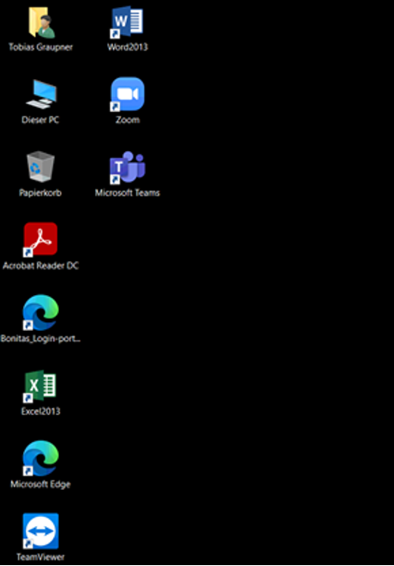The image size is (394, 566).
Task: Click the 'Papierkorb' caption under the bin
Action: click(x=40, y=193)
